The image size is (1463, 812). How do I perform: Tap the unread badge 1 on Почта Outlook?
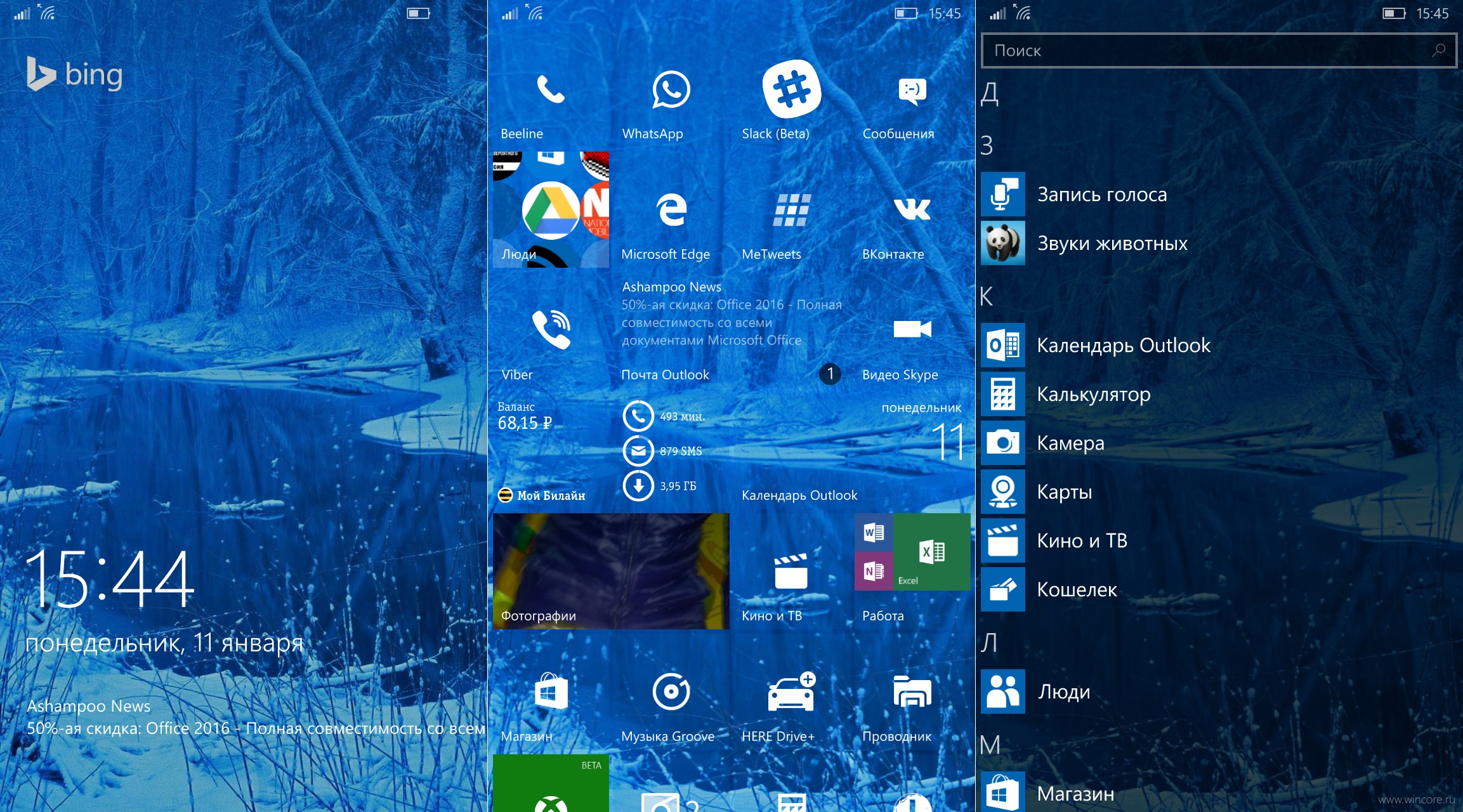(x=830, y=374)
